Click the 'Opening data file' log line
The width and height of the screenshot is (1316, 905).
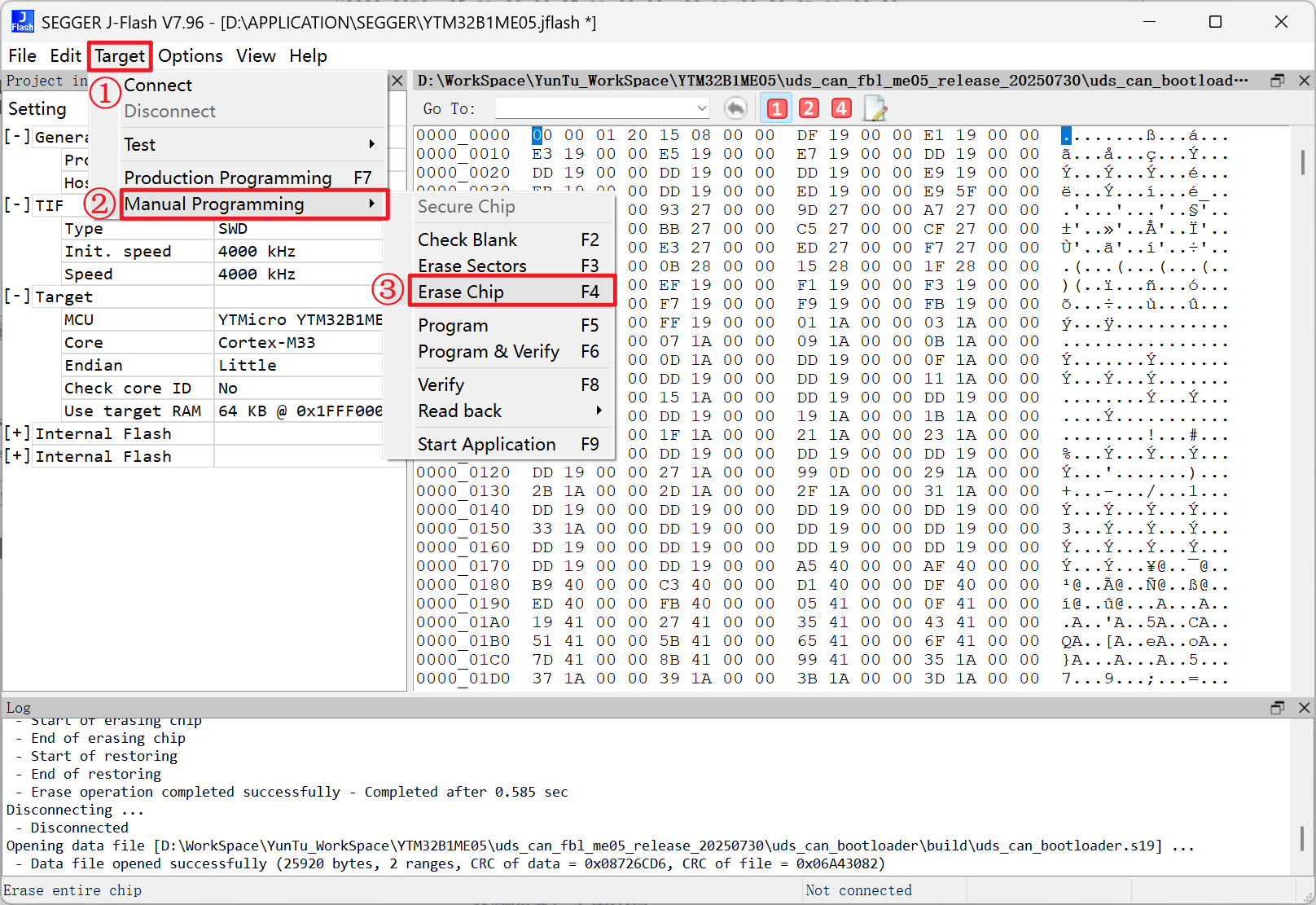pos(600,846)
